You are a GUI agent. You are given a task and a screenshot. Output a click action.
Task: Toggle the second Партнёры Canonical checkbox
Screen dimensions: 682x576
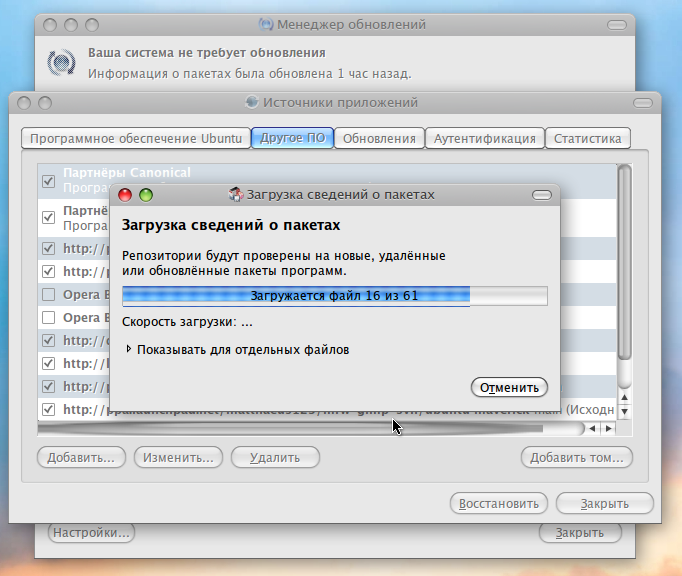coord(48,217)
